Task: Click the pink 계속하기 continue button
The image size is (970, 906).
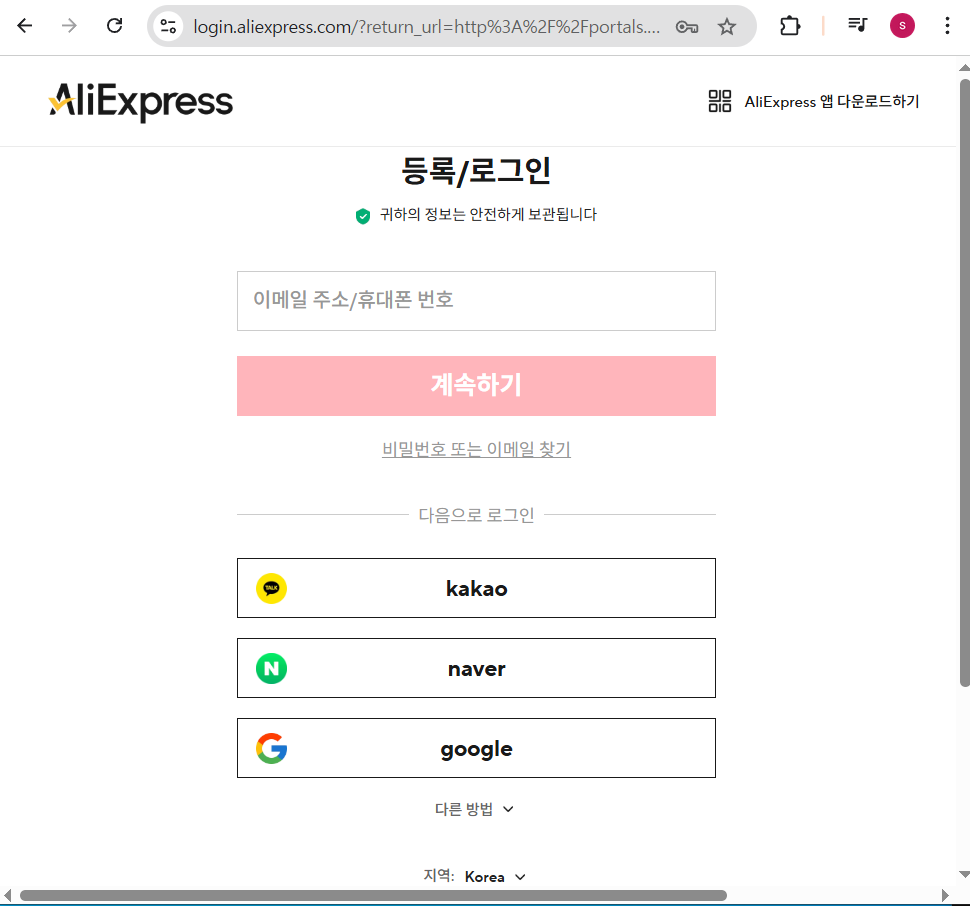Action: click(x=476, y=386)
